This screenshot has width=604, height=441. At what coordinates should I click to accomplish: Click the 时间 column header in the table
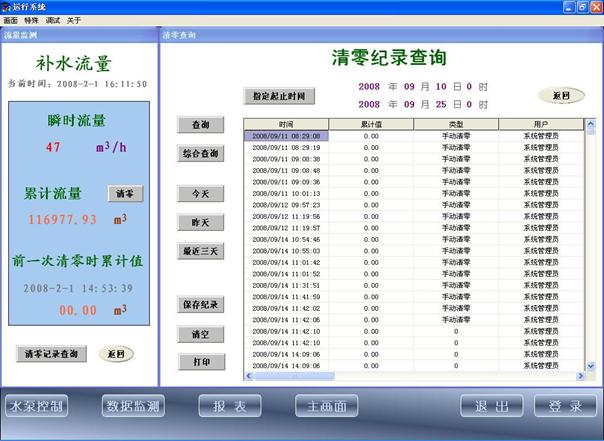click(286, 124)
